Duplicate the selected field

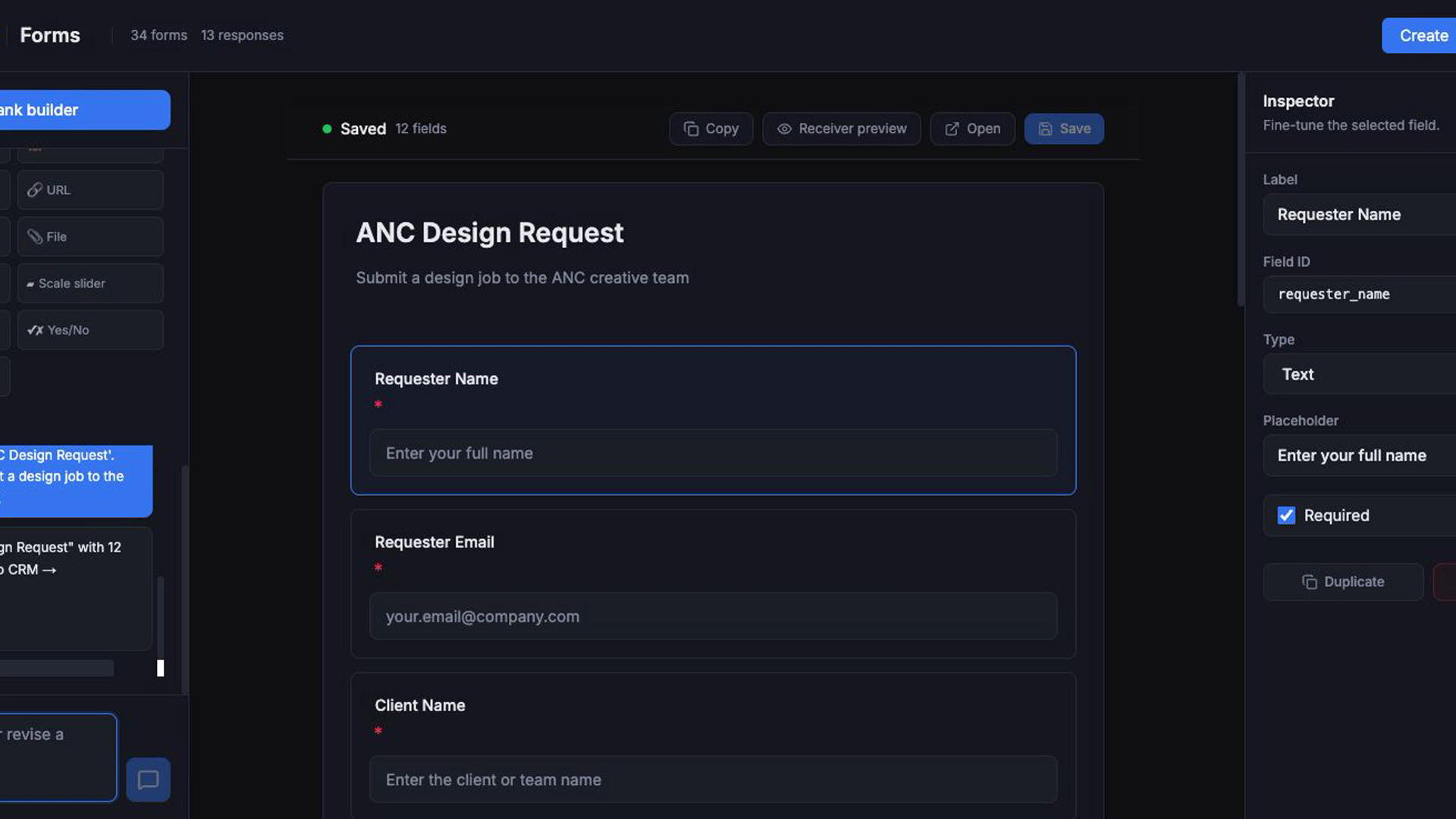1343,582
